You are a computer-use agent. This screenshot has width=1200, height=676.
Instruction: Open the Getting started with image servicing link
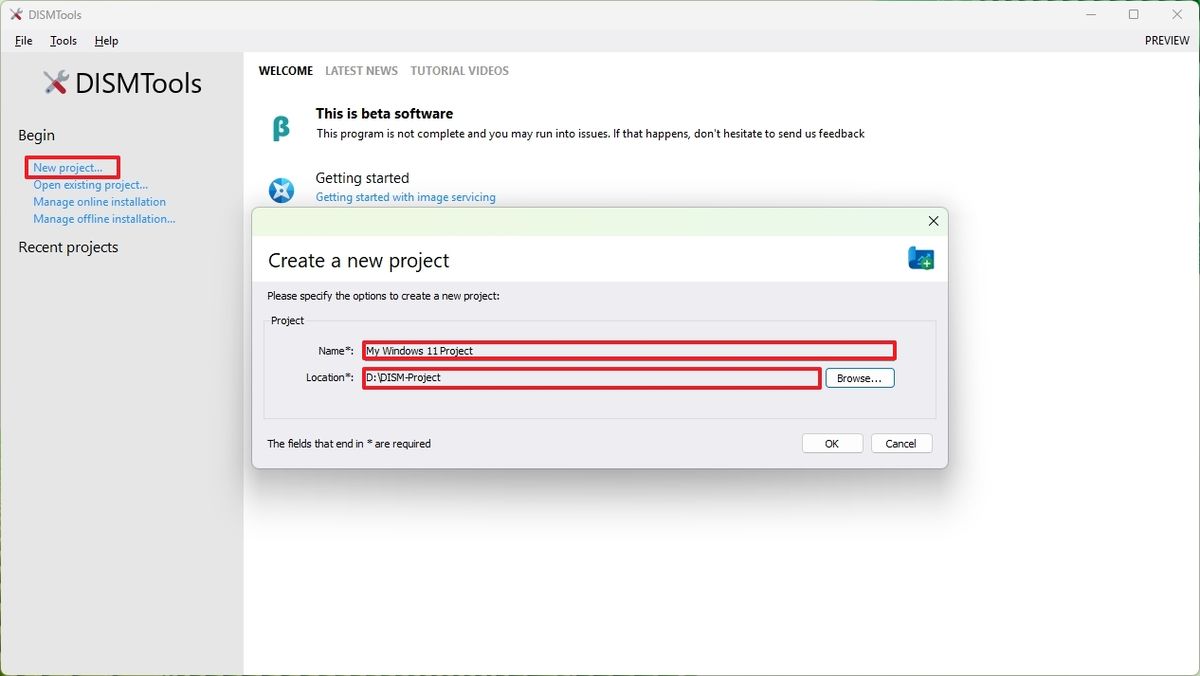[405, 197]
